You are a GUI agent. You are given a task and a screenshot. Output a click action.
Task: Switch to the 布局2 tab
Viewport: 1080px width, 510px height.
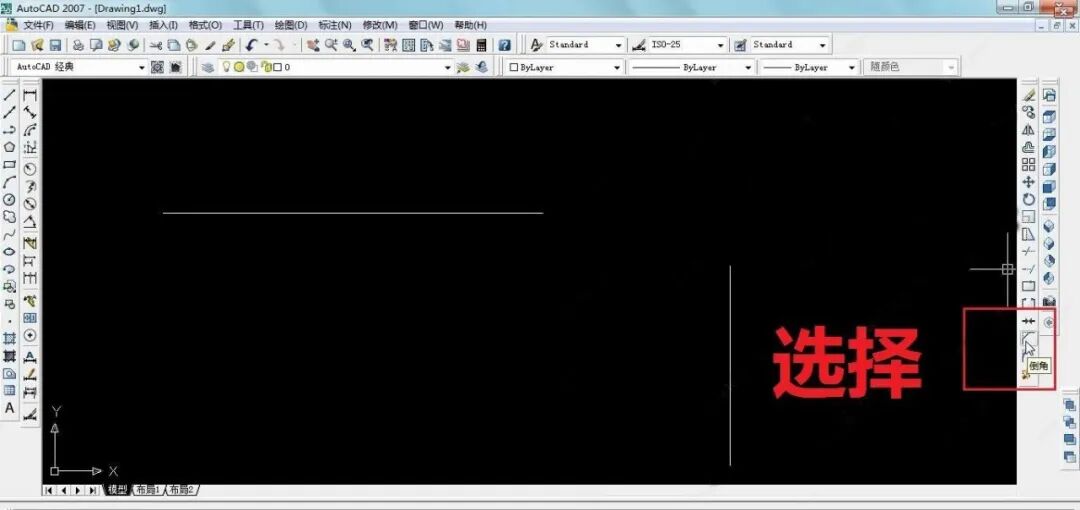click(180, 490)
